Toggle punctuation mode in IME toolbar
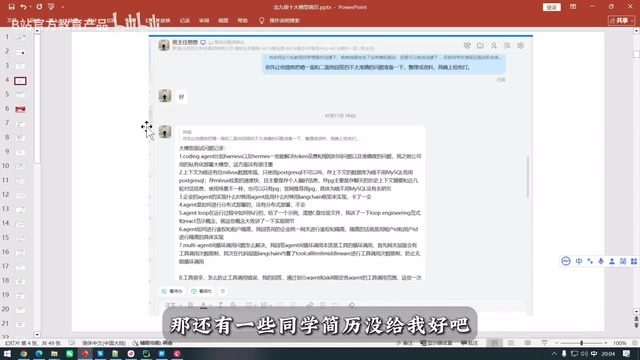640x360 pixels. [x=590, y=261]
